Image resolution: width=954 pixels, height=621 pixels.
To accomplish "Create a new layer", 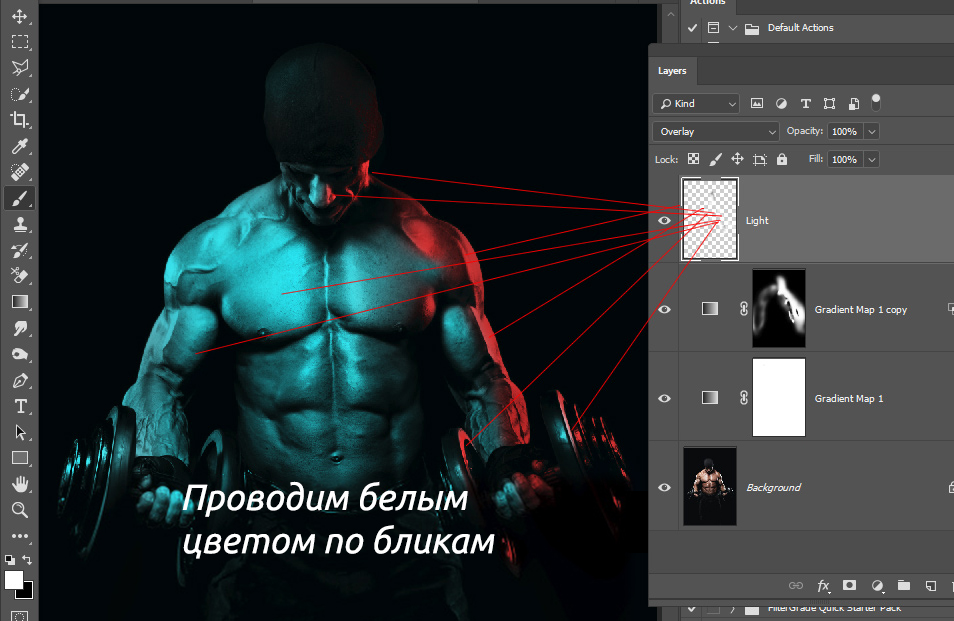I will [x=931, y=586].
